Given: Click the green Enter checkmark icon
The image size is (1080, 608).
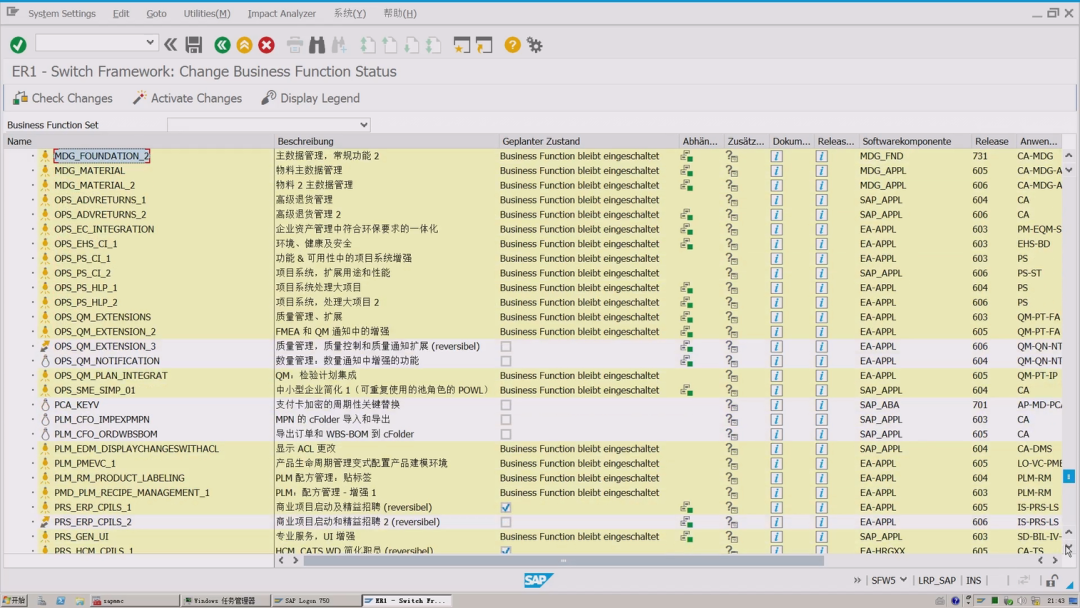Looking at the screenshot, I should [x=19, y=45].
